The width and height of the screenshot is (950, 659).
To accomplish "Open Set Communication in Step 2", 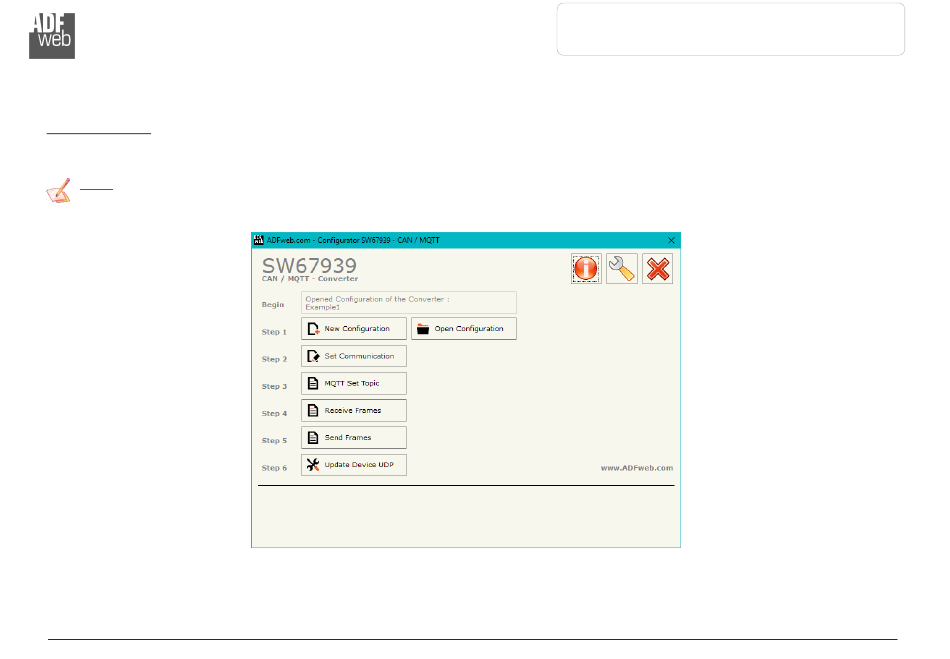I will pyautogui.click(x=354, y=356).
